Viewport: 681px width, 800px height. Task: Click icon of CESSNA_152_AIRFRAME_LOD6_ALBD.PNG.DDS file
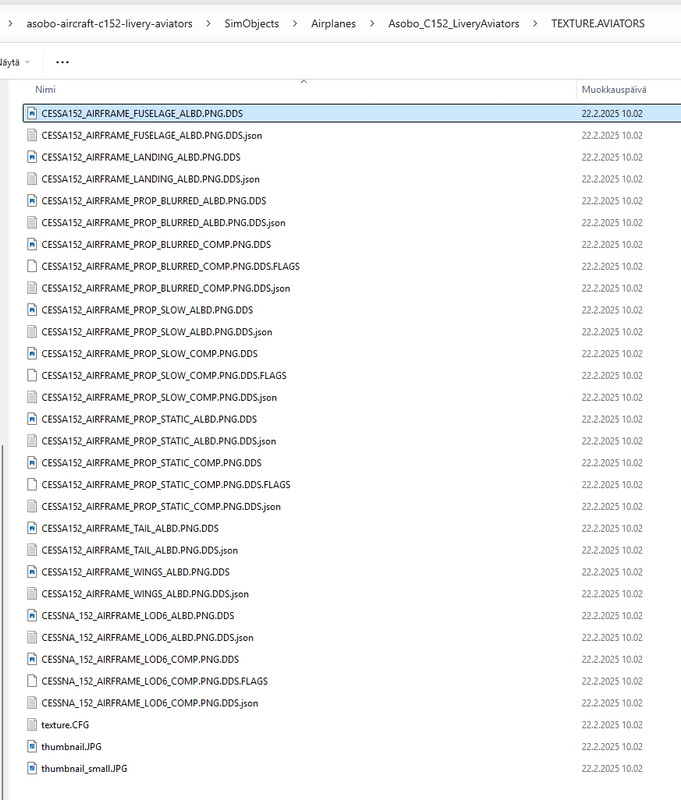click(32, 616)
